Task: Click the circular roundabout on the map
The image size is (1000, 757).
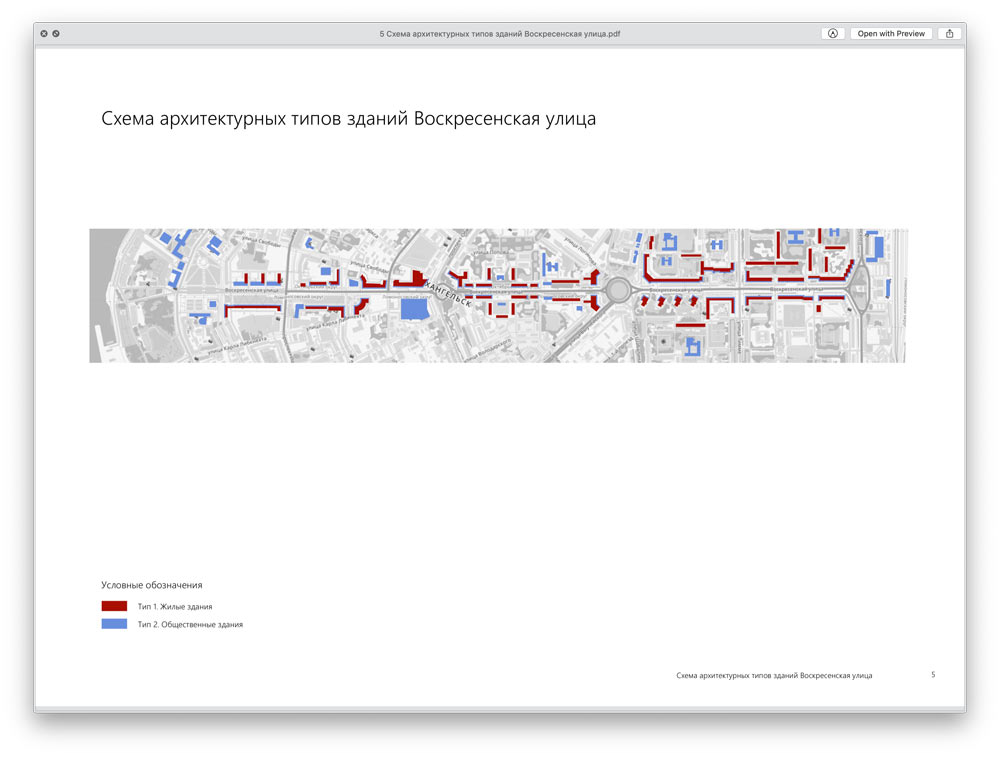Action: (618, 291)
